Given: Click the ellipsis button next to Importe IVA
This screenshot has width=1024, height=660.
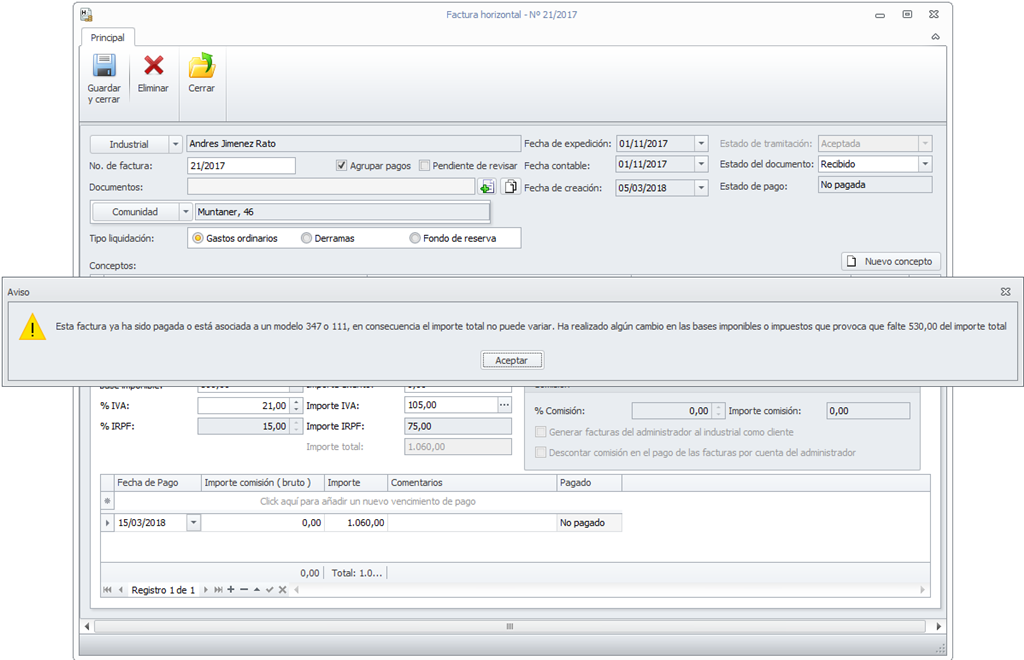Looking at the screenshot, I should (504, 405).
